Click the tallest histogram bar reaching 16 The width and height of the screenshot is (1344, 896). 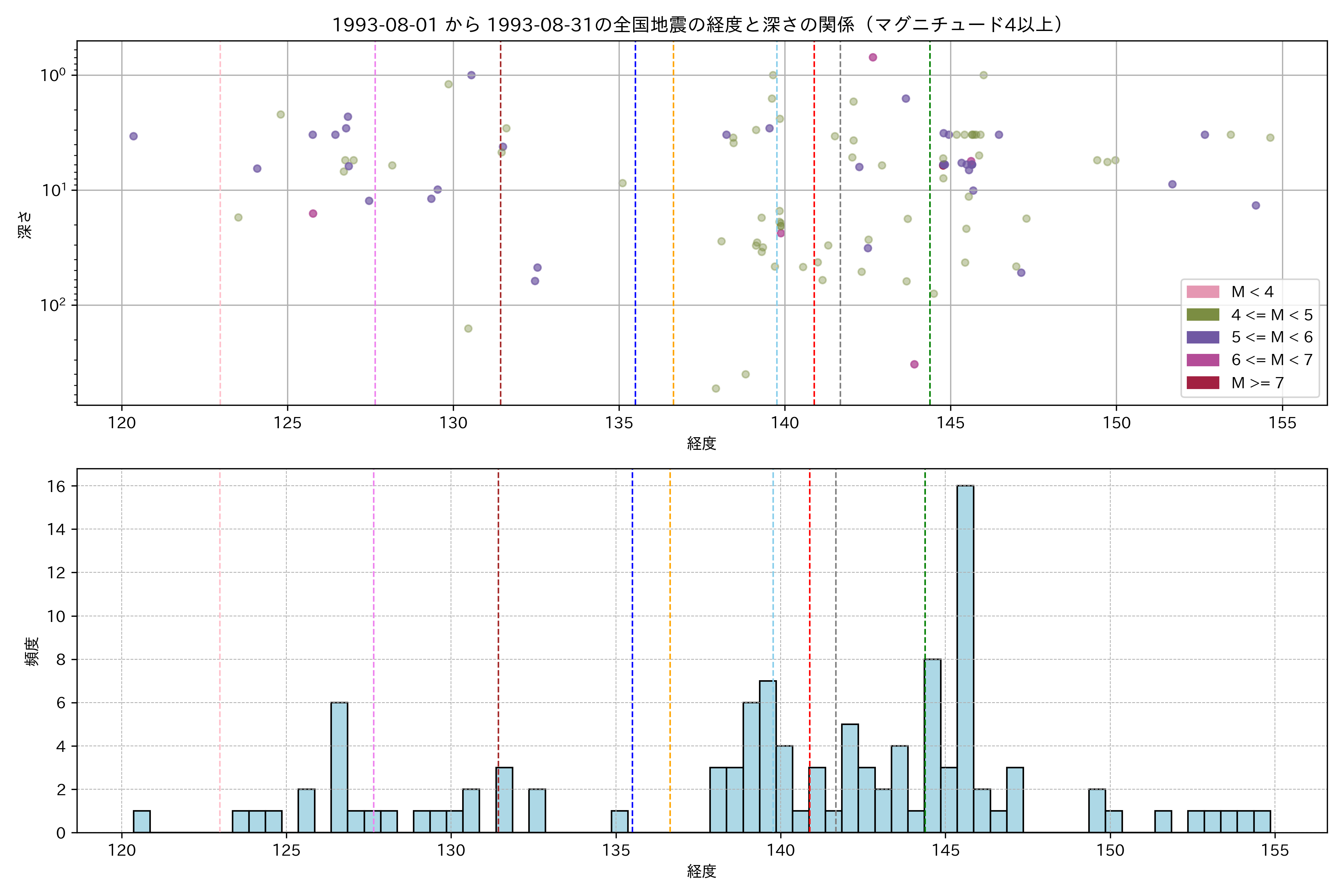point(965,659)
